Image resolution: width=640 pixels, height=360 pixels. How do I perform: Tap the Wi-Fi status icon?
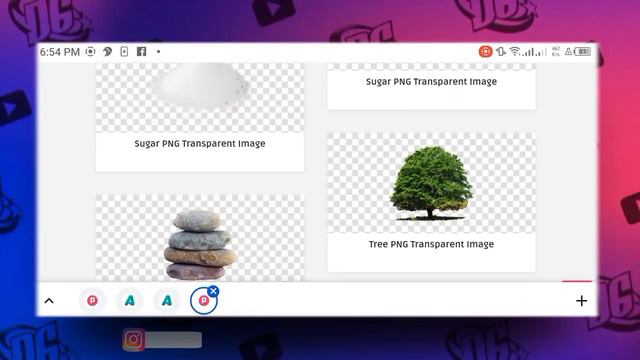point(515,51)
